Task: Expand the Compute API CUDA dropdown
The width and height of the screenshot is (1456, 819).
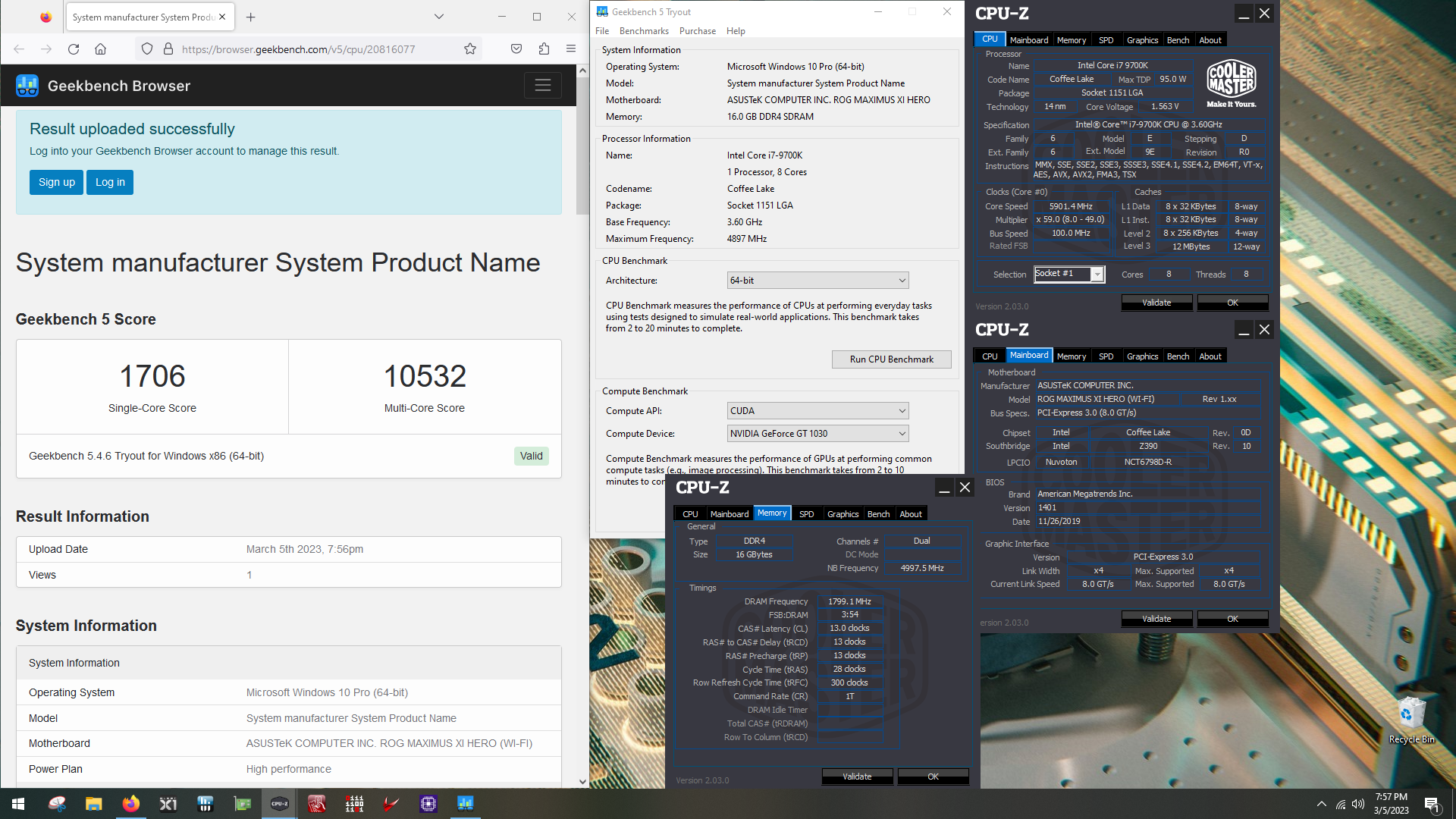Action: coord(817,411)
